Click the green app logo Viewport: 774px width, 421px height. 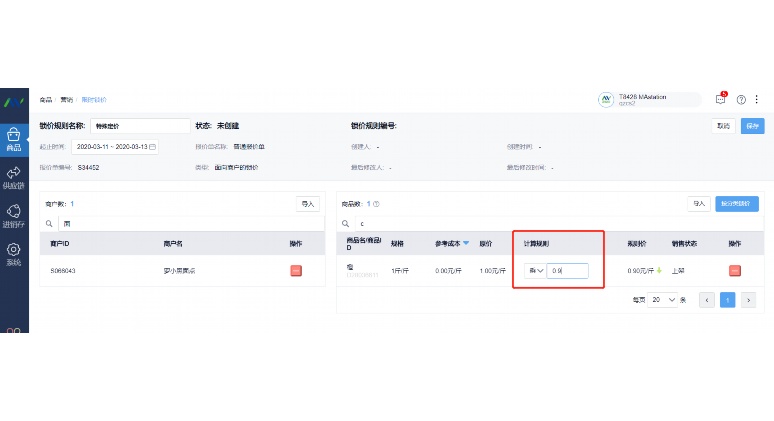click(14, 102)
